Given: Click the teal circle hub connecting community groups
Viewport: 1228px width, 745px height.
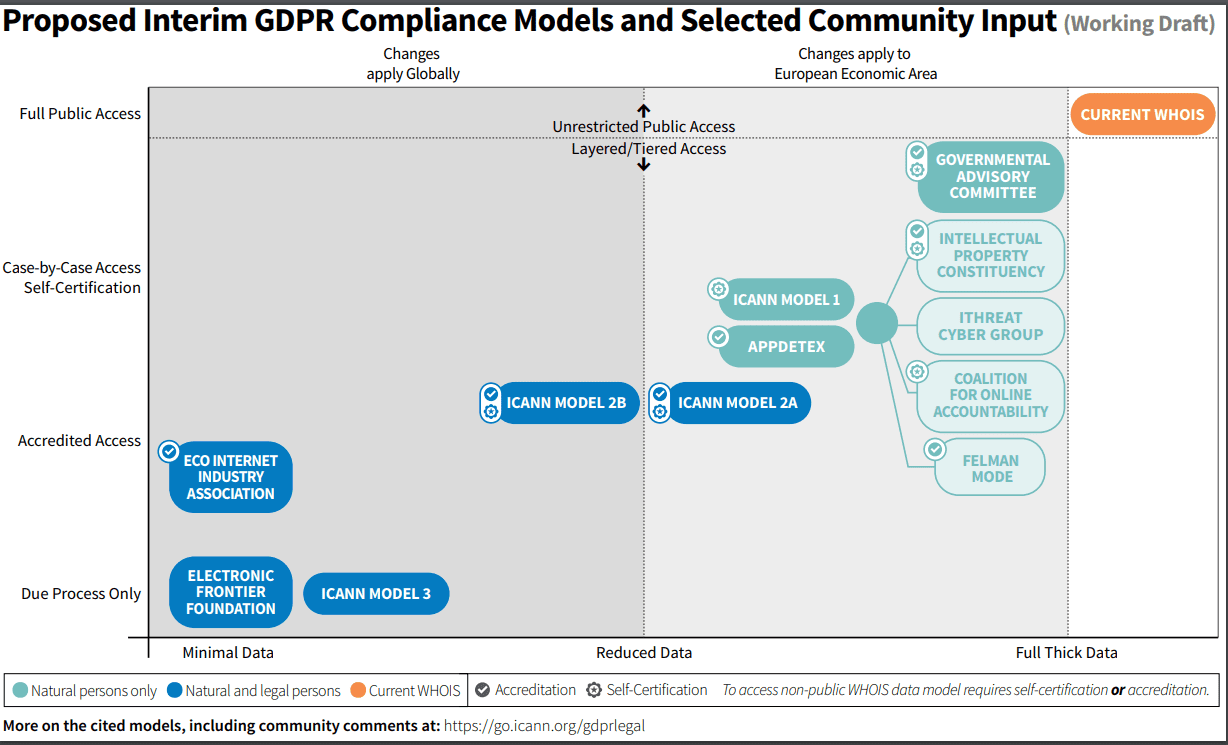Looking at the screenshot, I should coord(876,323).
